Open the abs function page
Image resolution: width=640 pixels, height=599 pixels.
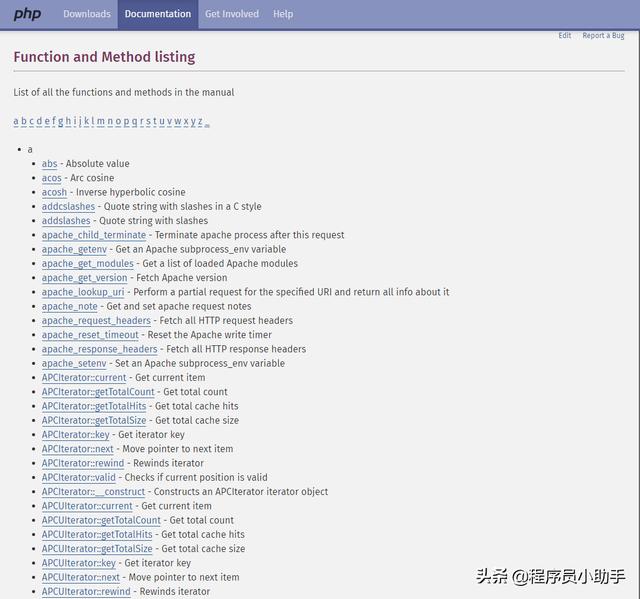[x=50, y=164]
